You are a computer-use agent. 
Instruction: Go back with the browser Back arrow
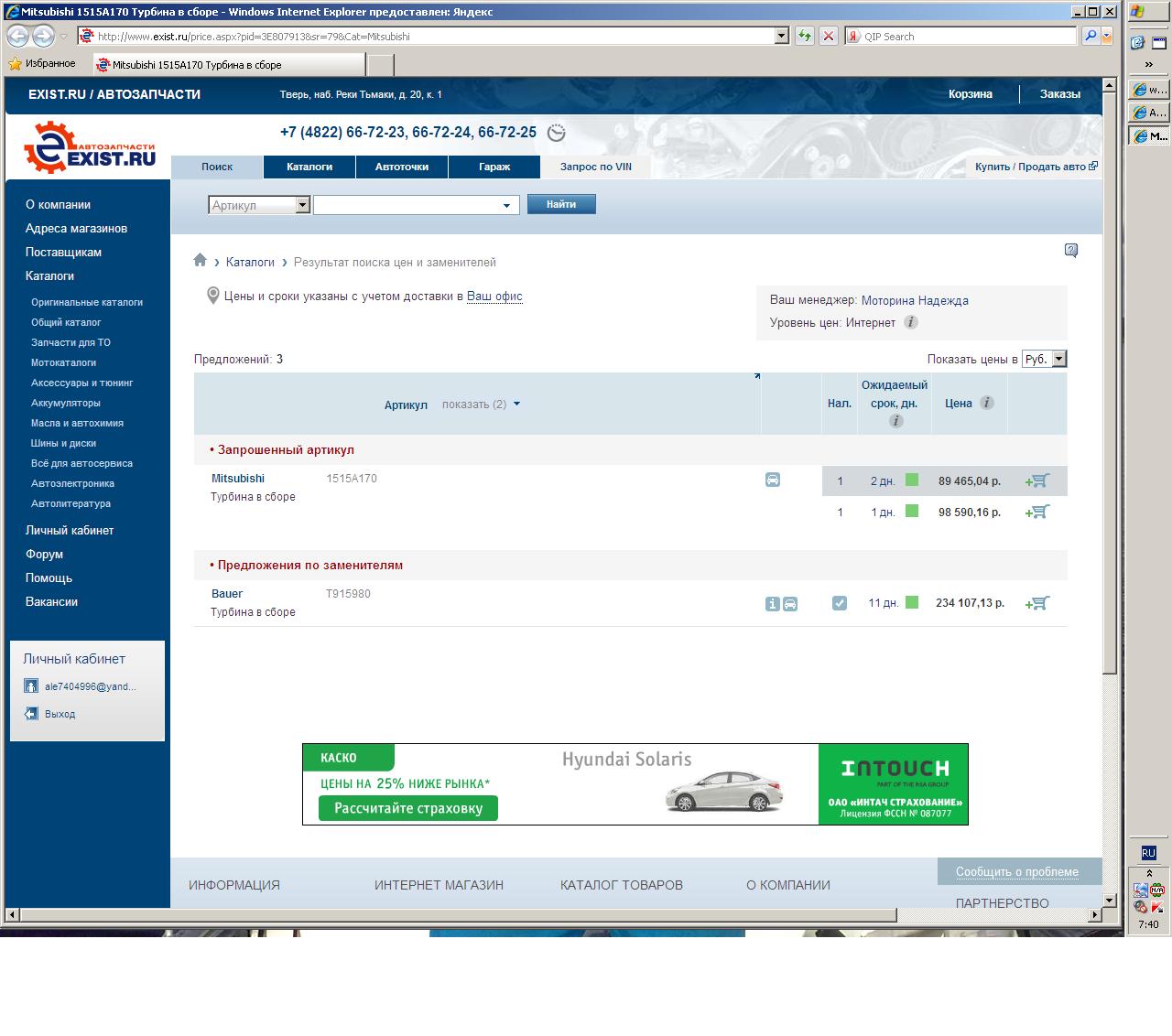point(17,37)
